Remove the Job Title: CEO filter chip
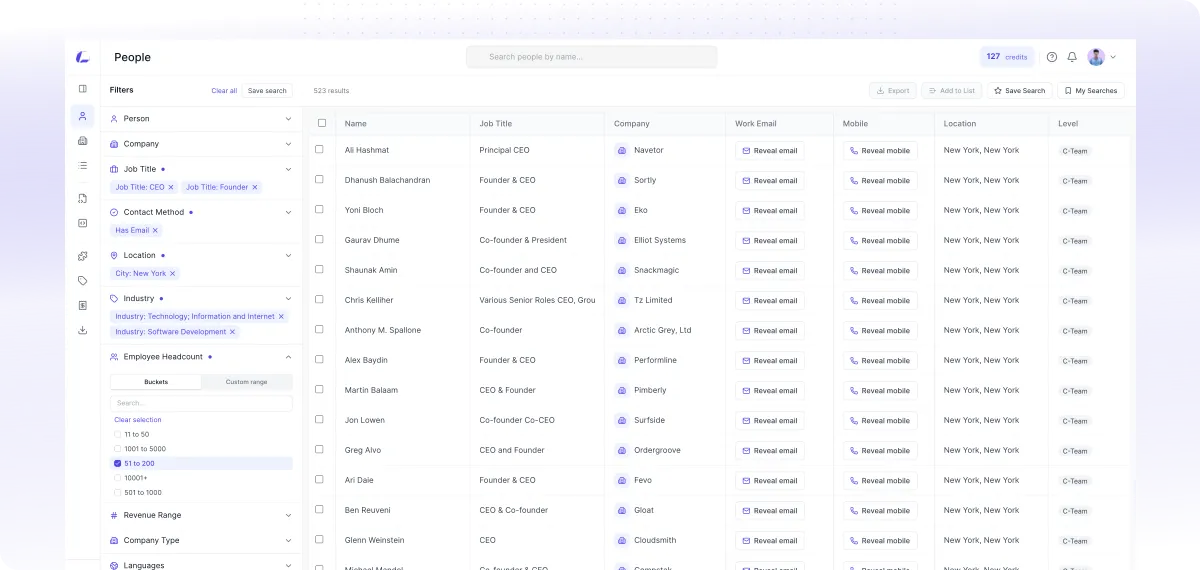The image size is (1200, 570). pos(171,187)
